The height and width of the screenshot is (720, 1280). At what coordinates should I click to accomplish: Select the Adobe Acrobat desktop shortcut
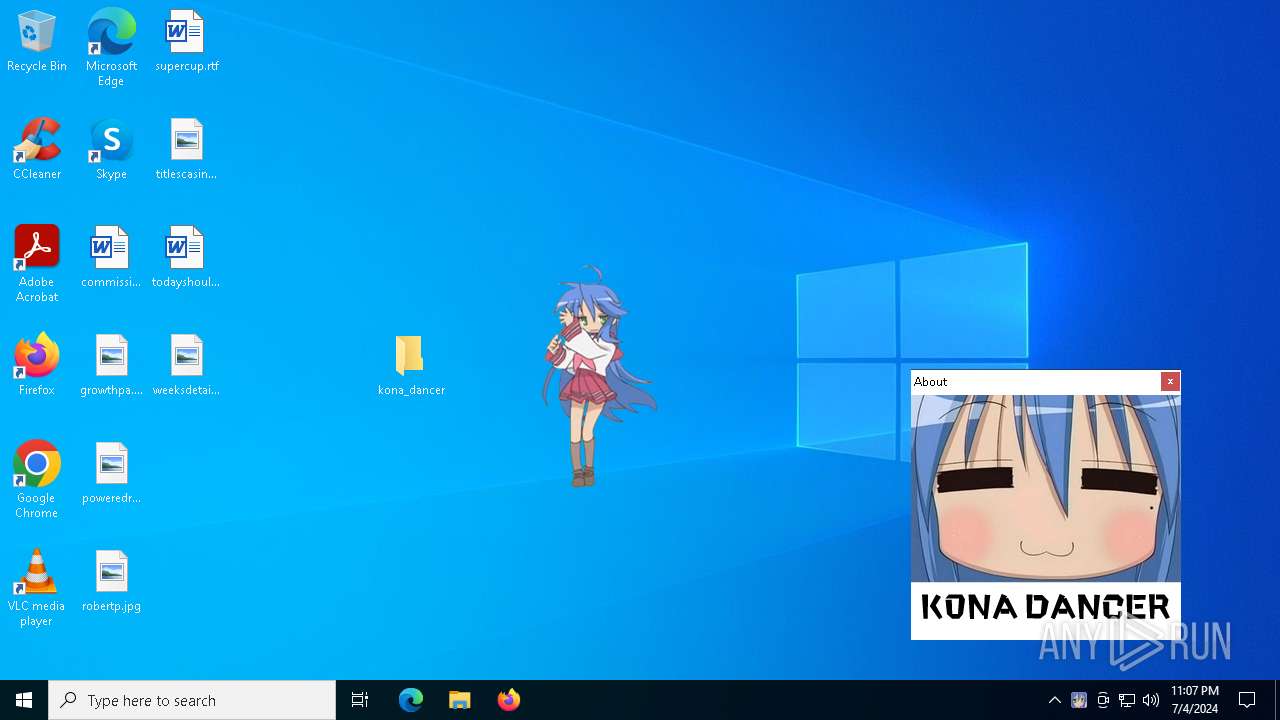pos(37,264)
